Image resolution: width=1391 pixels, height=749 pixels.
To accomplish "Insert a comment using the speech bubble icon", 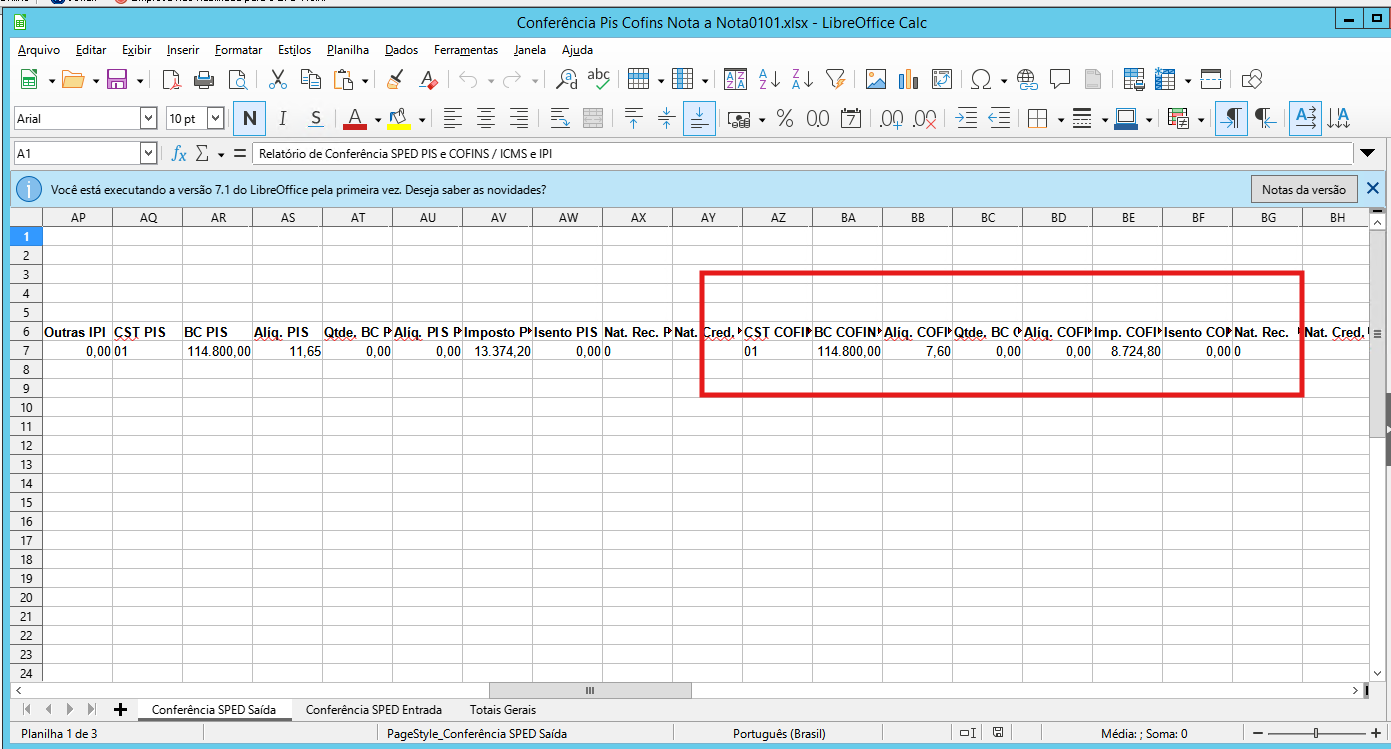I will 1060,80.
